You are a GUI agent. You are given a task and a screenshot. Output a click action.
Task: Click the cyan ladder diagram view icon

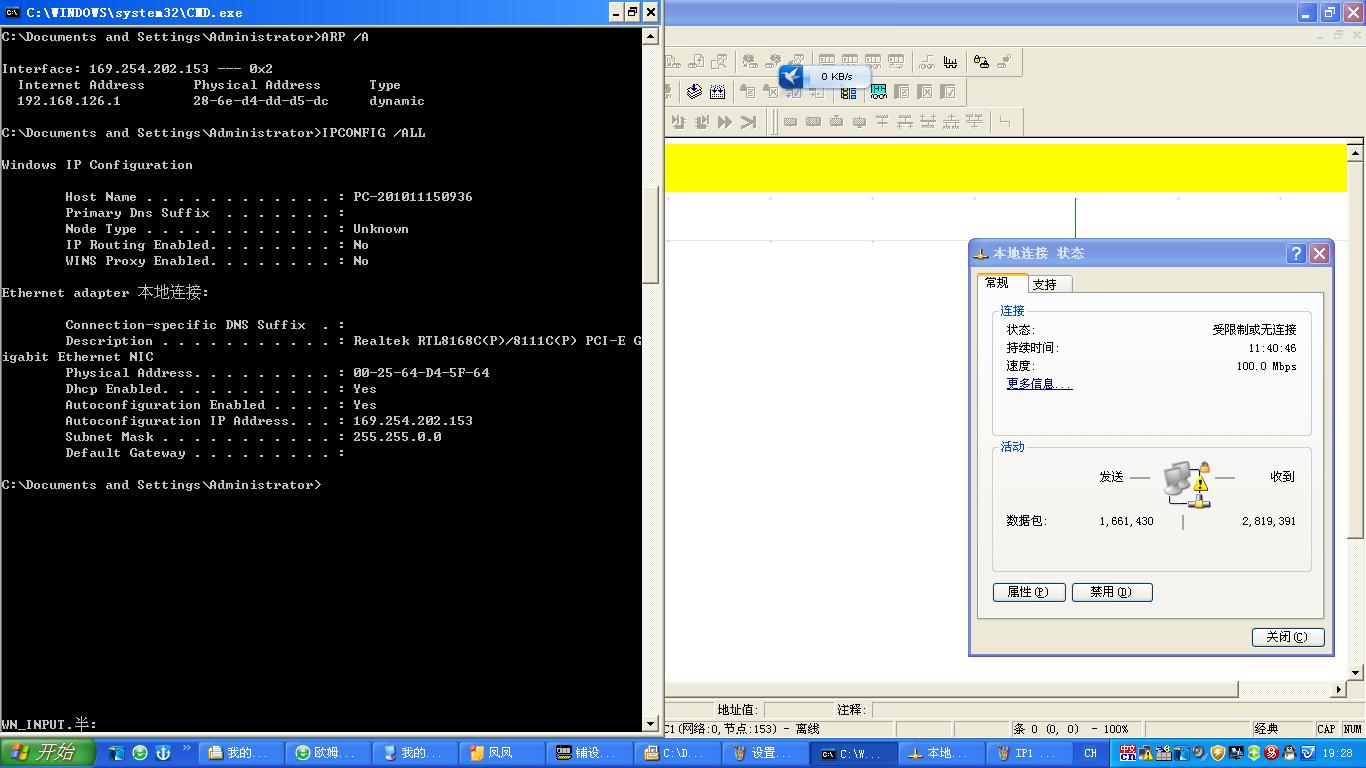click(x=878, y=92)
